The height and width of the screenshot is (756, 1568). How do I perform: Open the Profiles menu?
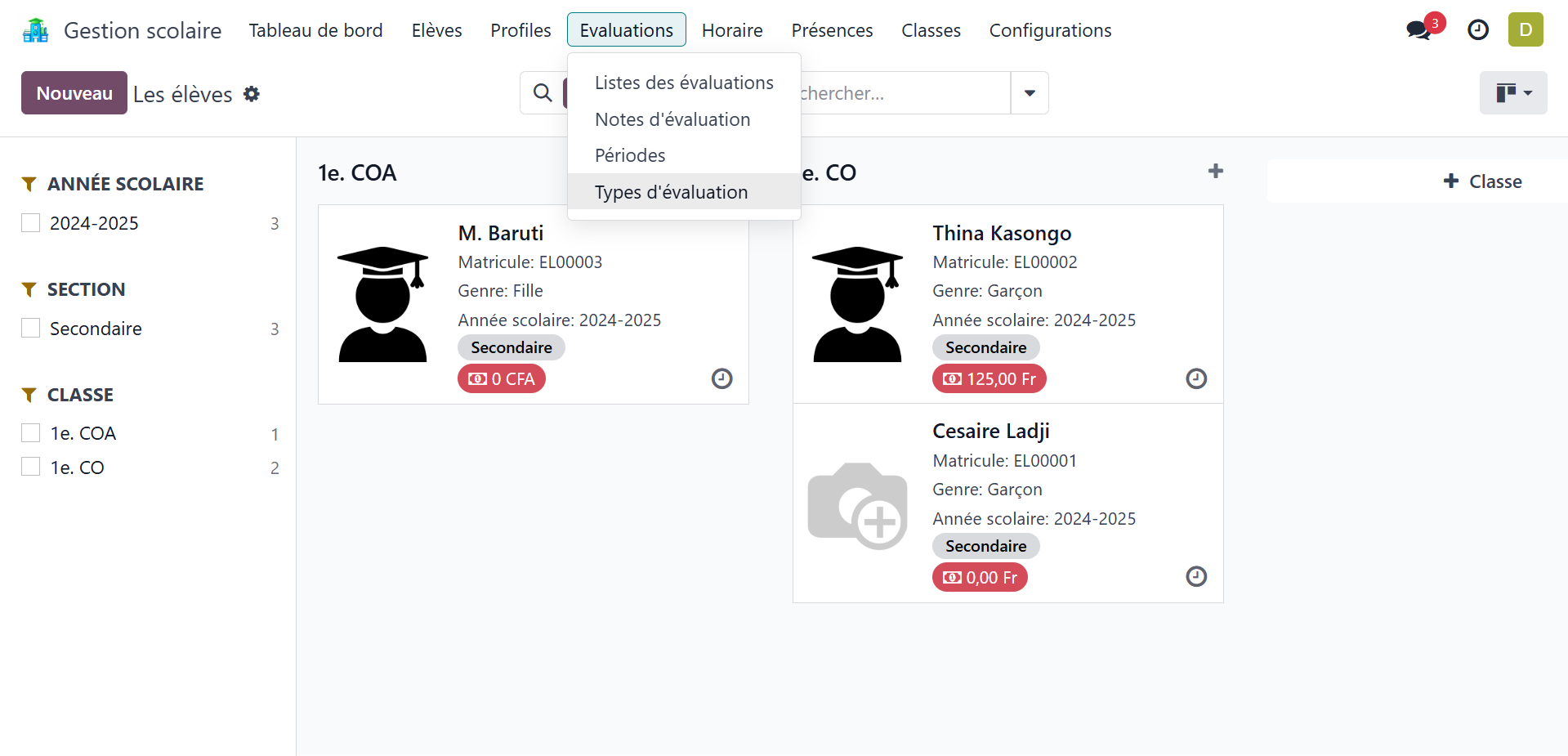pyautogui.click(x=520, y=30)
